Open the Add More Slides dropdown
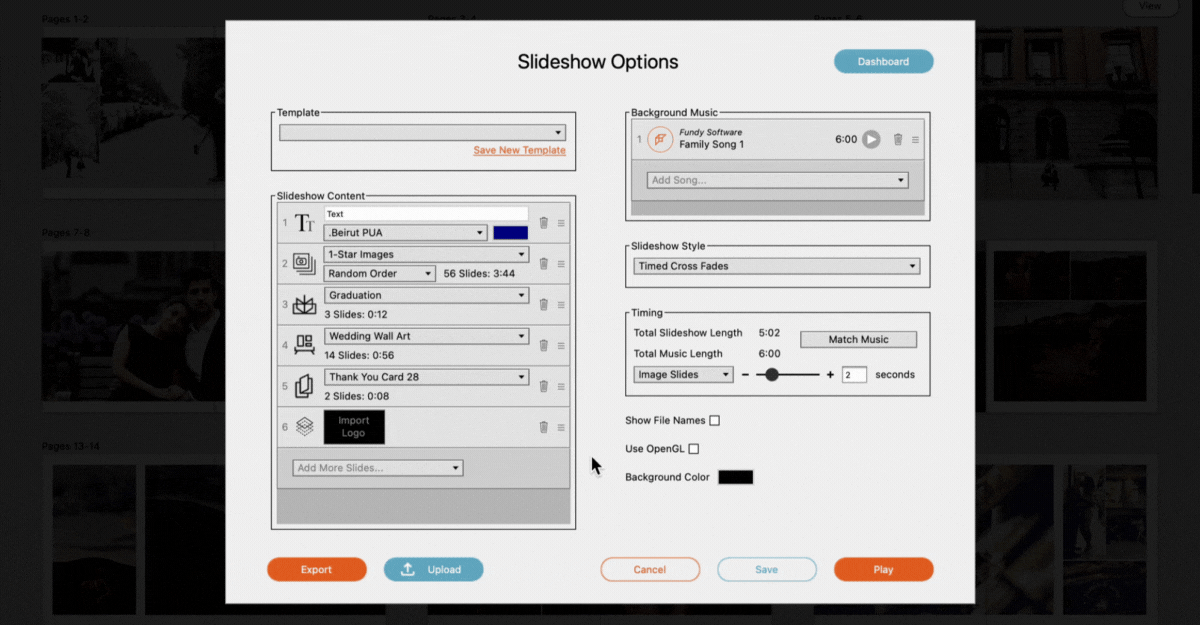 (x=378, y=468)
